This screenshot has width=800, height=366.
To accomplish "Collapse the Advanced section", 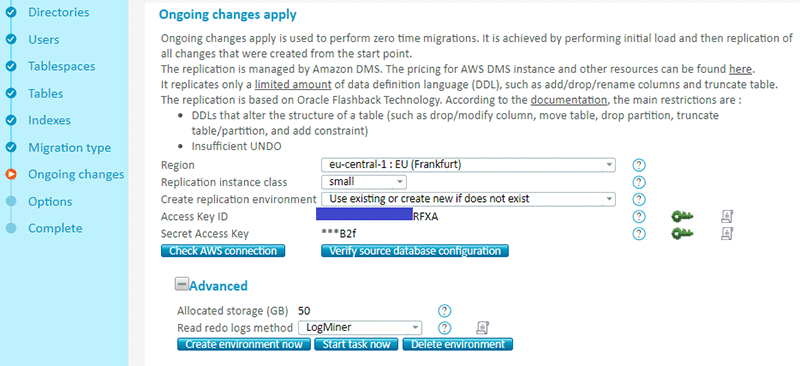I will [x=182, y=284].
